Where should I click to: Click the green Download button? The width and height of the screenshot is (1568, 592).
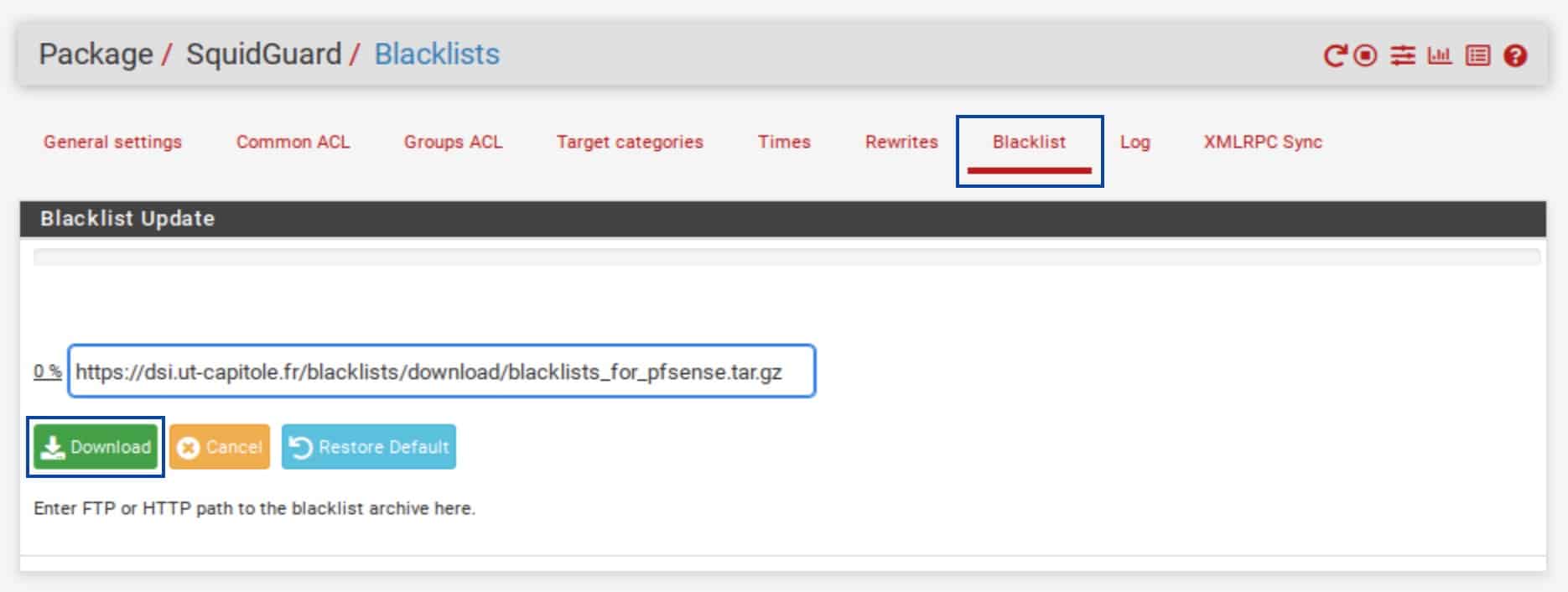click(x=96, y=447)
